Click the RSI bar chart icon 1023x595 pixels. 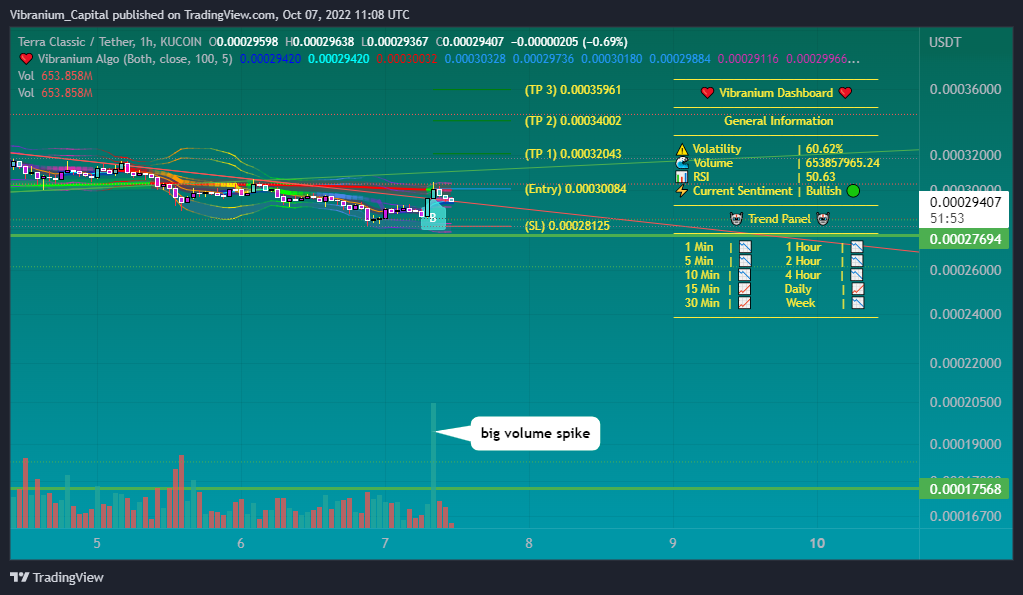tap(682, 177)
